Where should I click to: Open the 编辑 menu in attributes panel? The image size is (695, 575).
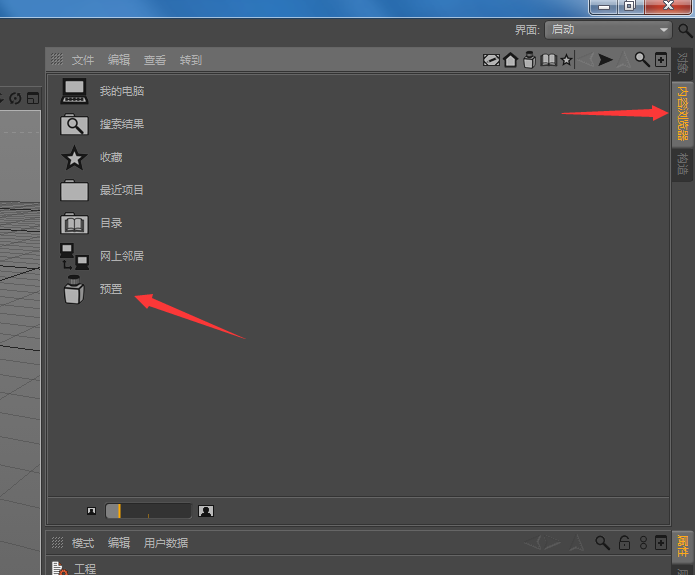point(119,543)
